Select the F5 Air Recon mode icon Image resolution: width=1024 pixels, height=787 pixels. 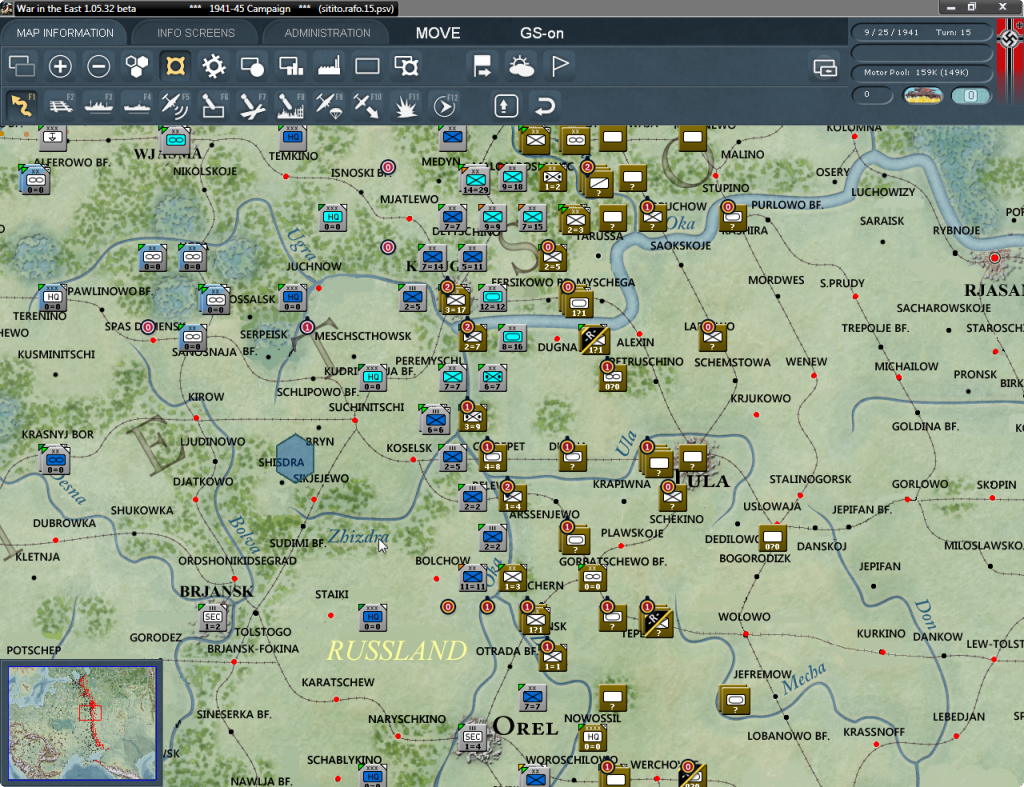[175, 105]
